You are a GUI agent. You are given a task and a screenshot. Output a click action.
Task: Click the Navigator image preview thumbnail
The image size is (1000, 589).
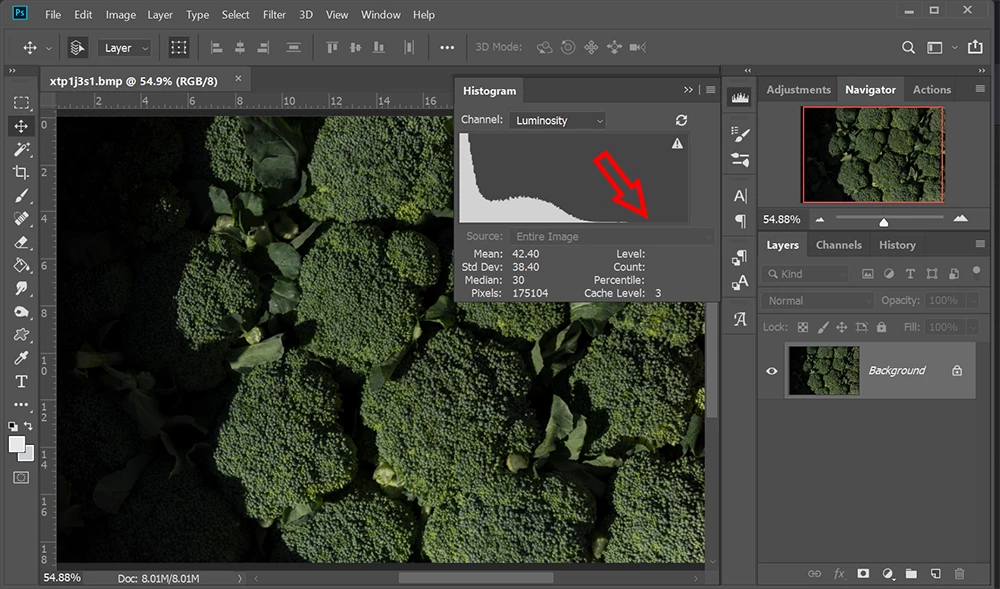click(872, 155)
